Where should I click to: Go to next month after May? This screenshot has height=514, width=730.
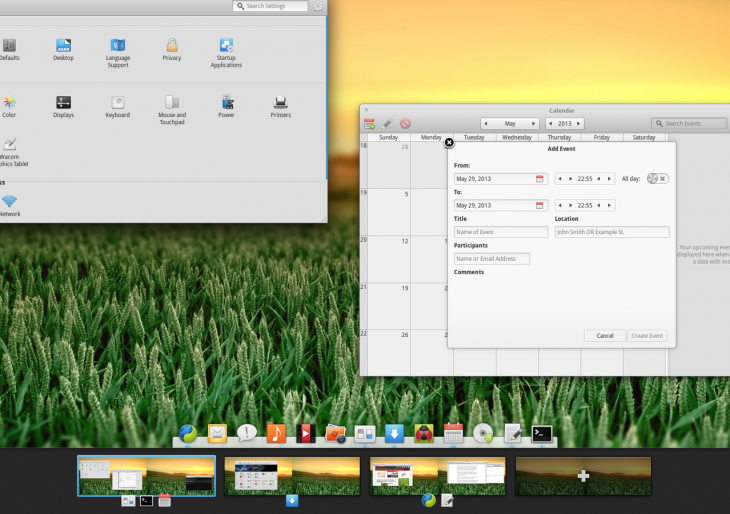point(533,124)
